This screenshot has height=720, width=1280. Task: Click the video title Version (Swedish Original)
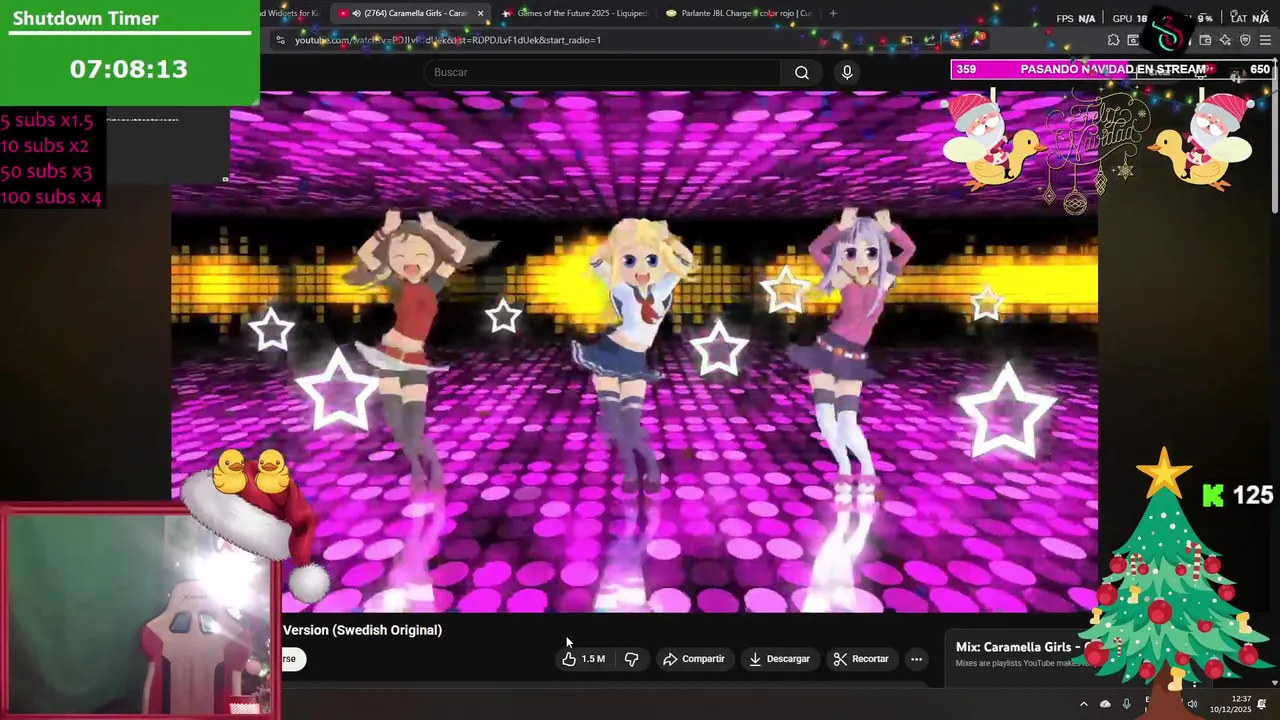click(x=362, y=630)
